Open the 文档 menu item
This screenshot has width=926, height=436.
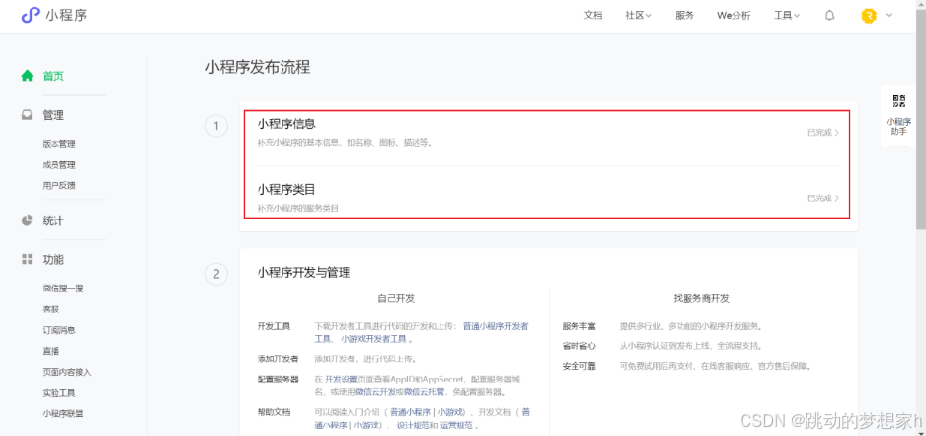(x=593, y=16)
